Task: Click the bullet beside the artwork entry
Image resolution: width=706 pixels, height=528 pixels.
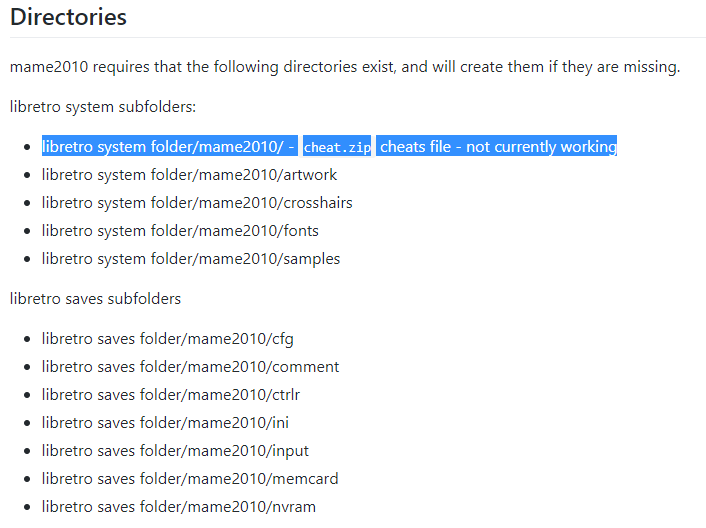Action: pyautogui.click(x=27, y=175)
